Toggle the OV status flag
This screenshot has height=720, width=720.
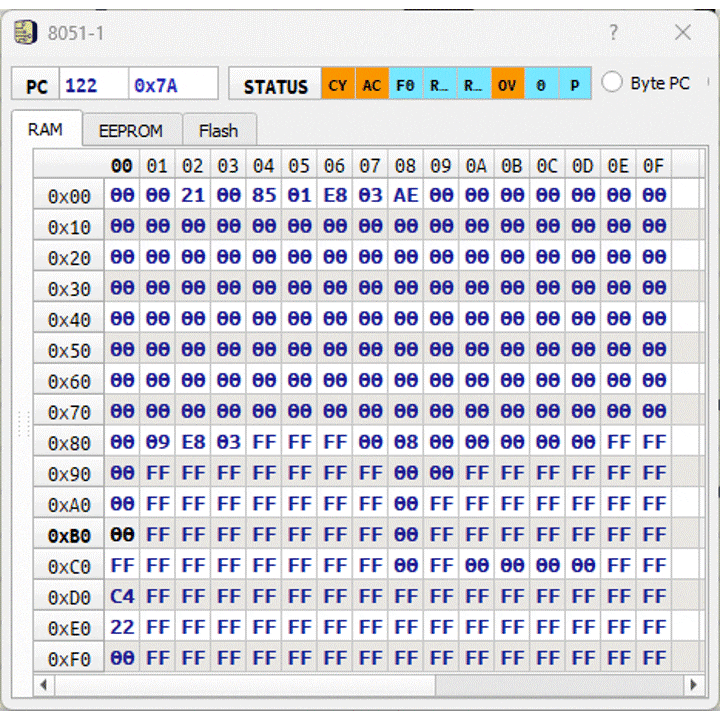[507, 84]
